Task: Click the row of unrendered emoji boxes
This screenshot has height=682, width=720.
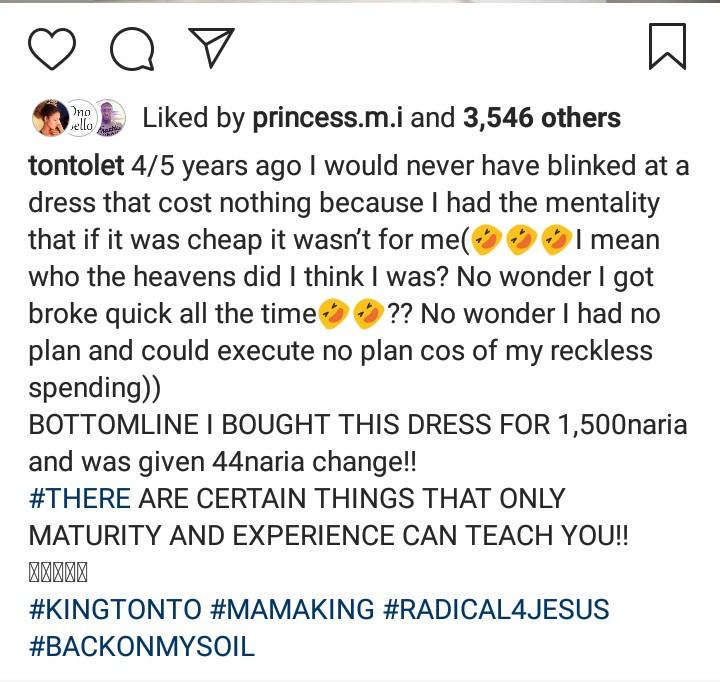Action: (x=58, y=573)
